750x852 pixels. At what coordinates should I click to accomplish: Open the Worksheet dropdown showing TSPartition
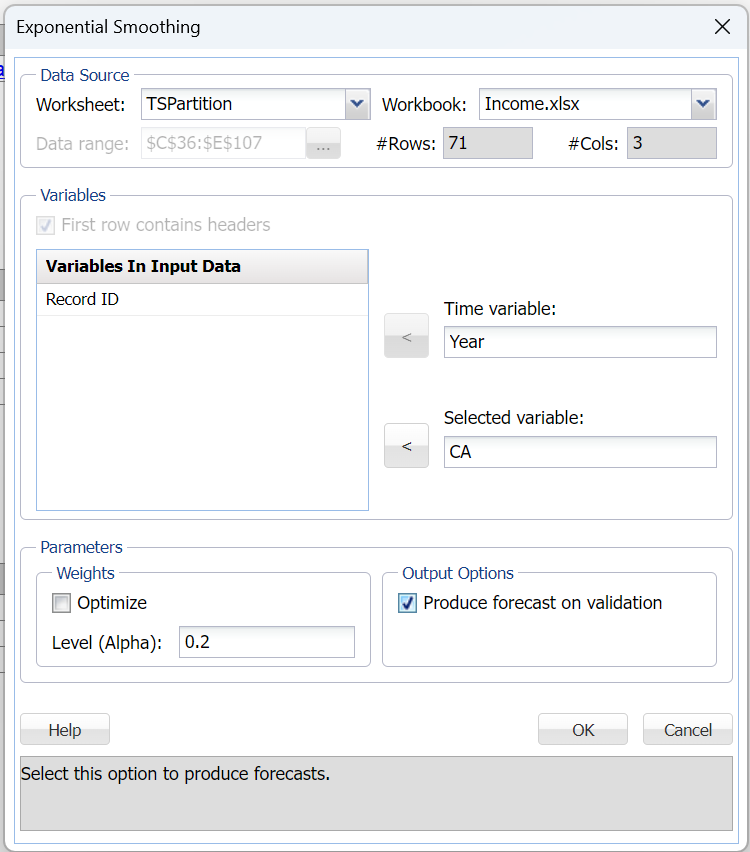(357, 104)
